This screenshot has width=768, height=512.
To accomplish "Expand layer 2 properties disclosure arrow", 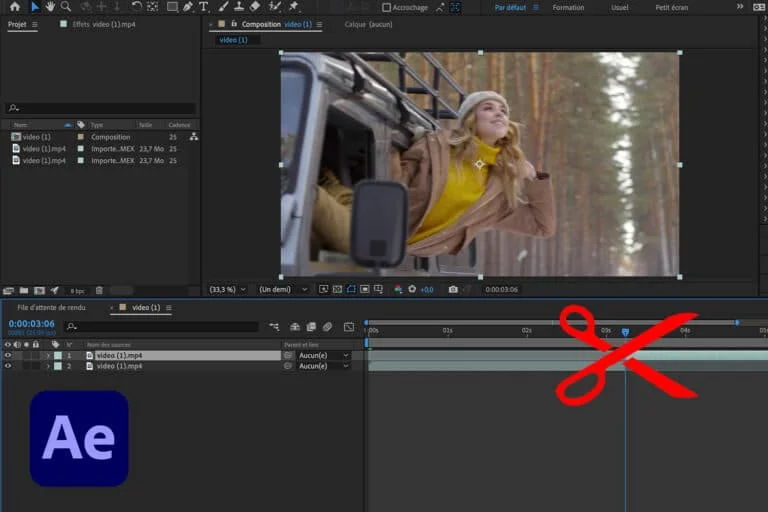I will (48, 366).
